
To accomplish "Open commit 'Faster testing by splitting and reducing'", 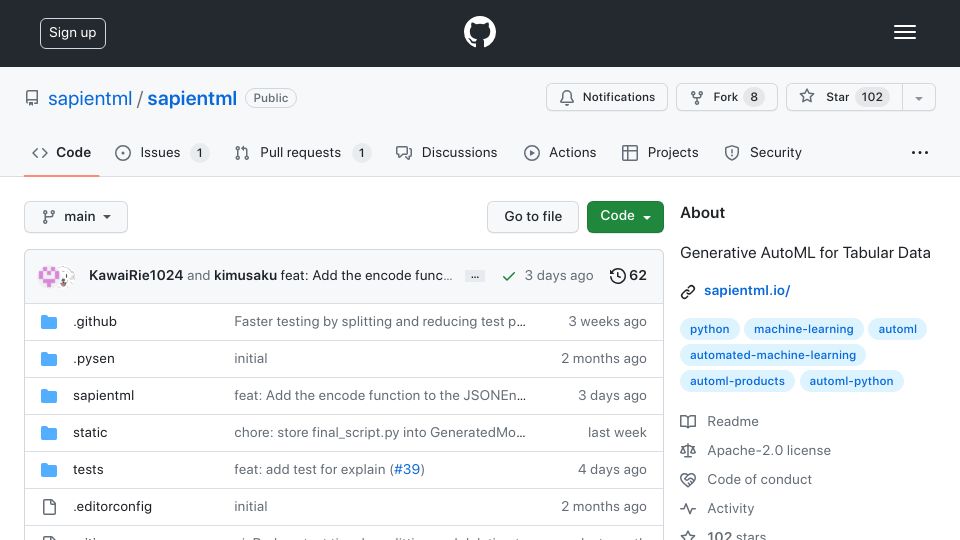I will click(x=380, y=321).
